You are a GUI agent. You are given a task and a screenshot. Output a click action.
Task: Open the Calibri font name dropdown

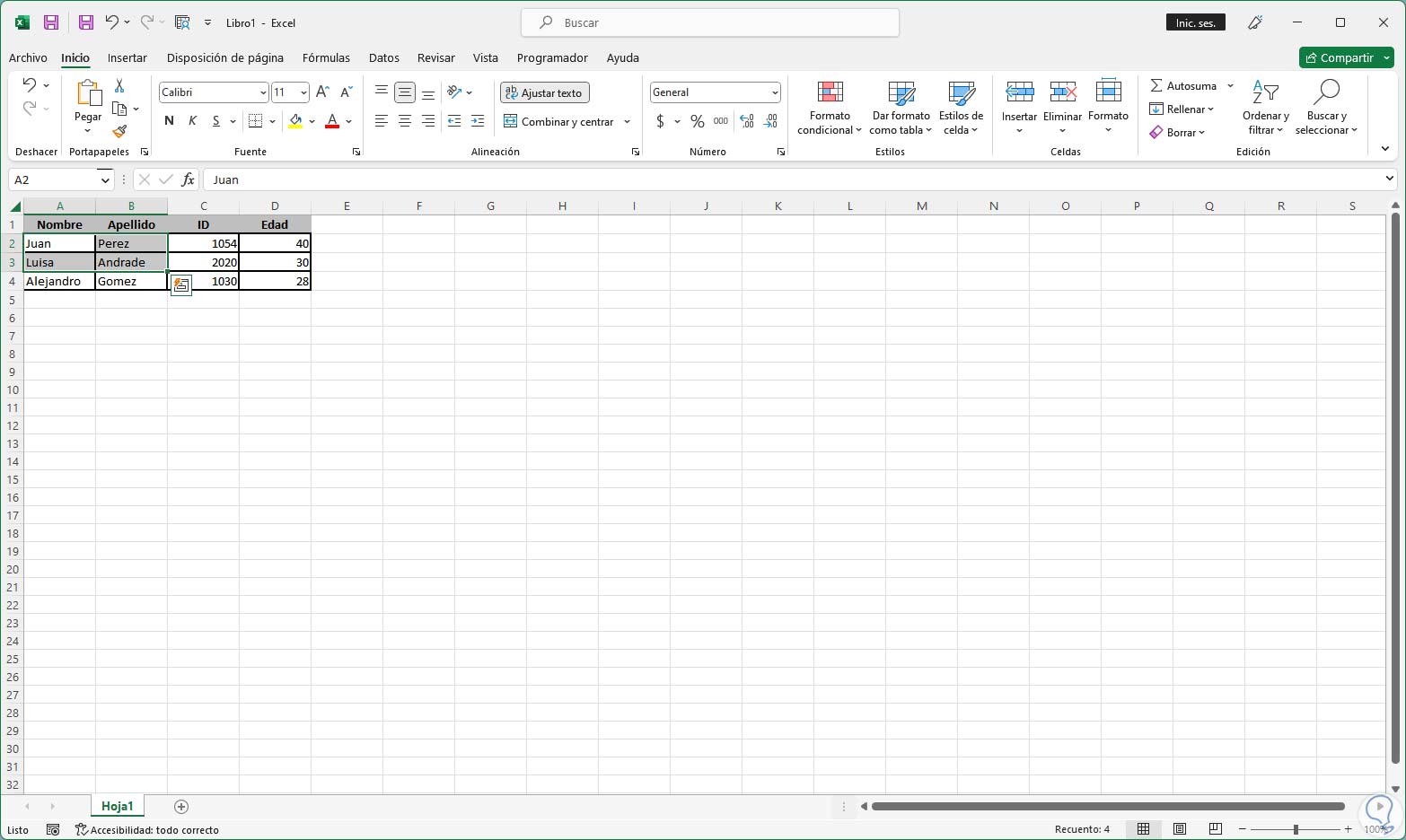pos(263,92)
